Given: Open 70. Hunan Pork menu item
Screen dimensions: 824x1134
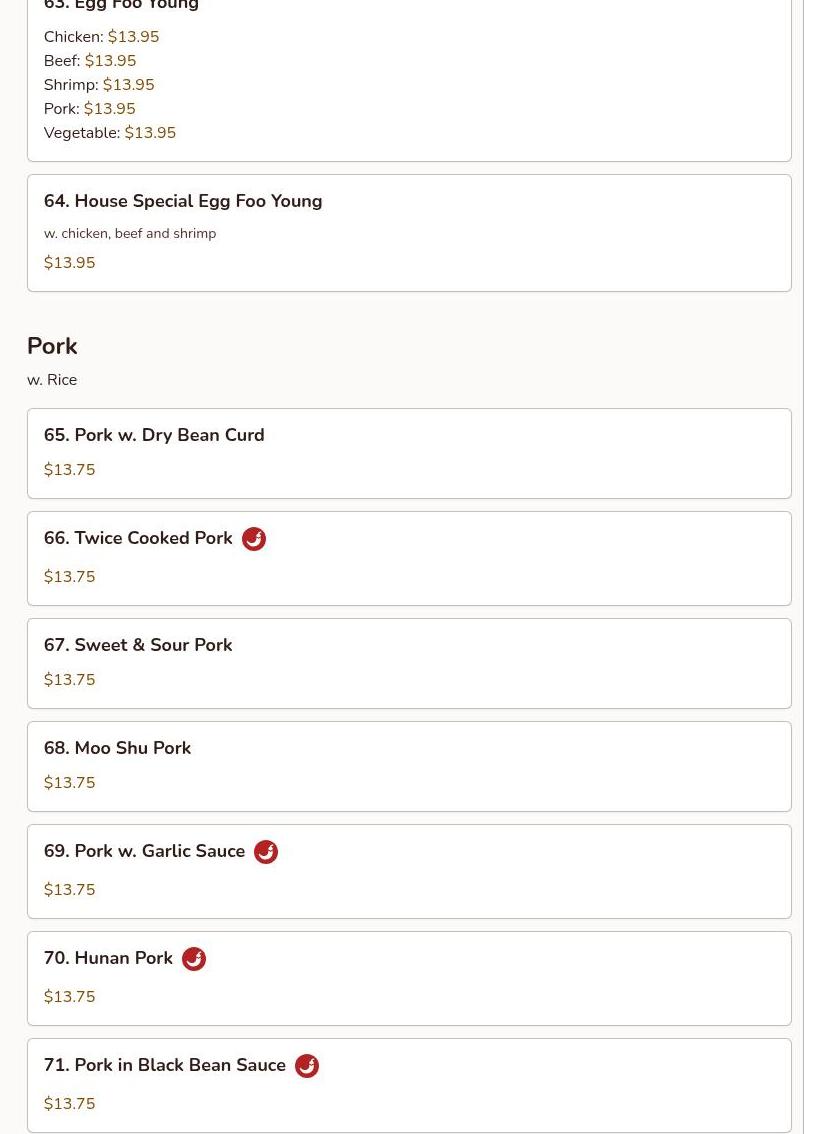Looking at the screenshot, I should [108, 958].
